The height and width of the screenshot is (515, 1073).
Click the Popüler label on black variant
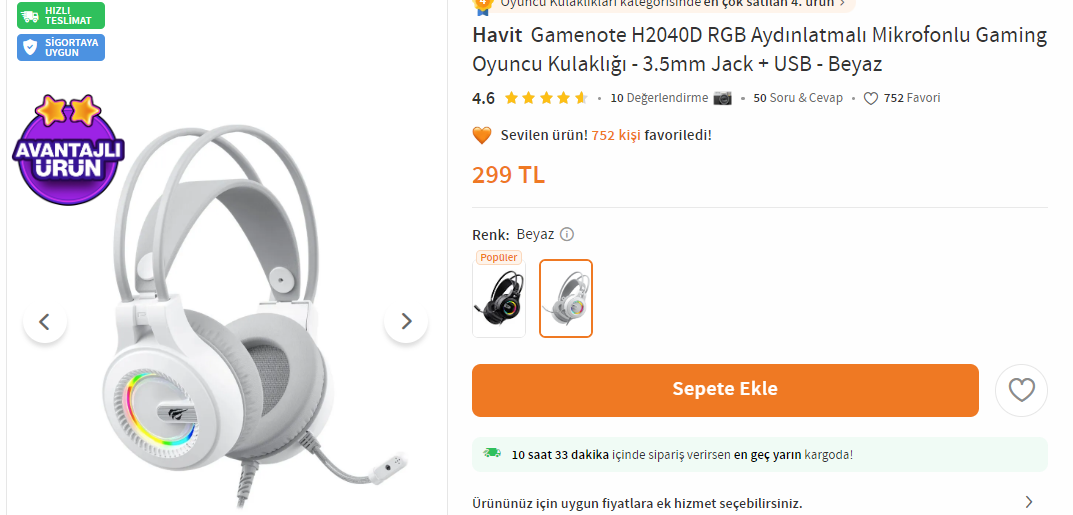[x=499, y=258]
